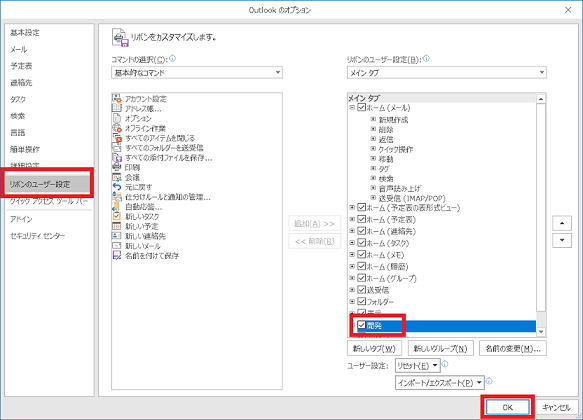Select the 新しいタスク command icon
Screen dimensions: 583x420
[117, 216]
